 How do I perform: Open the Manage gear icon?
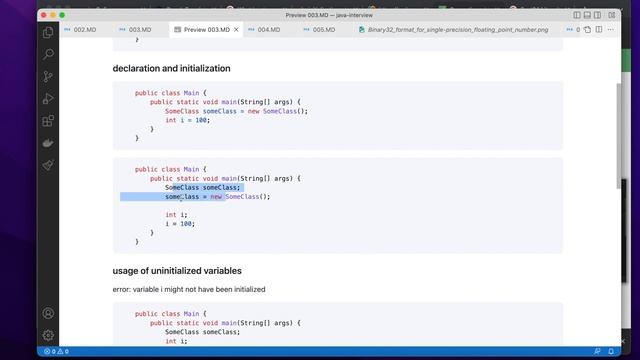(x=48, y=335)
